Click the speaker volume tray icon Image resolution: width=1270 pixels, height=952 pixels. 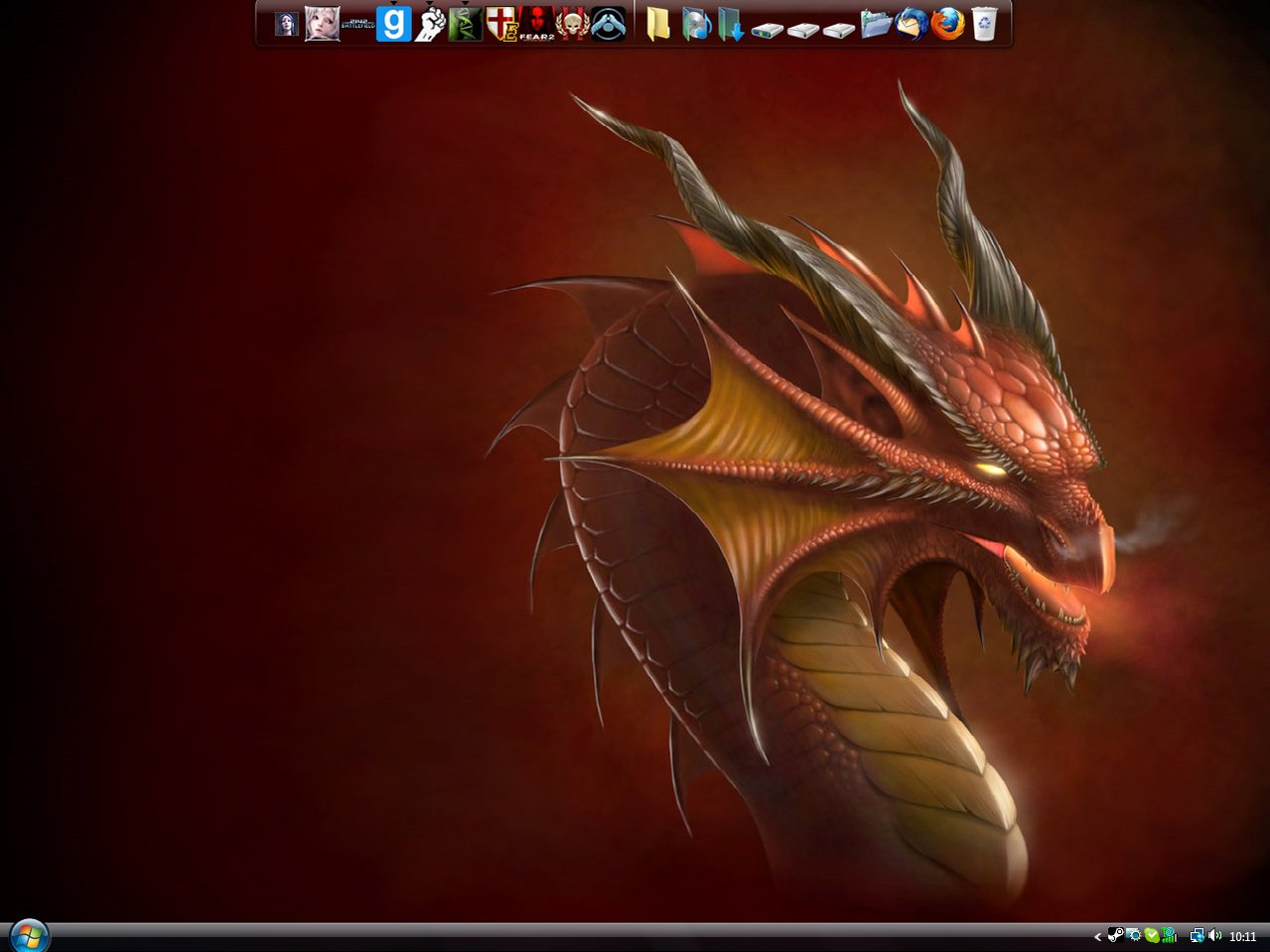[x=1215, y=935]
